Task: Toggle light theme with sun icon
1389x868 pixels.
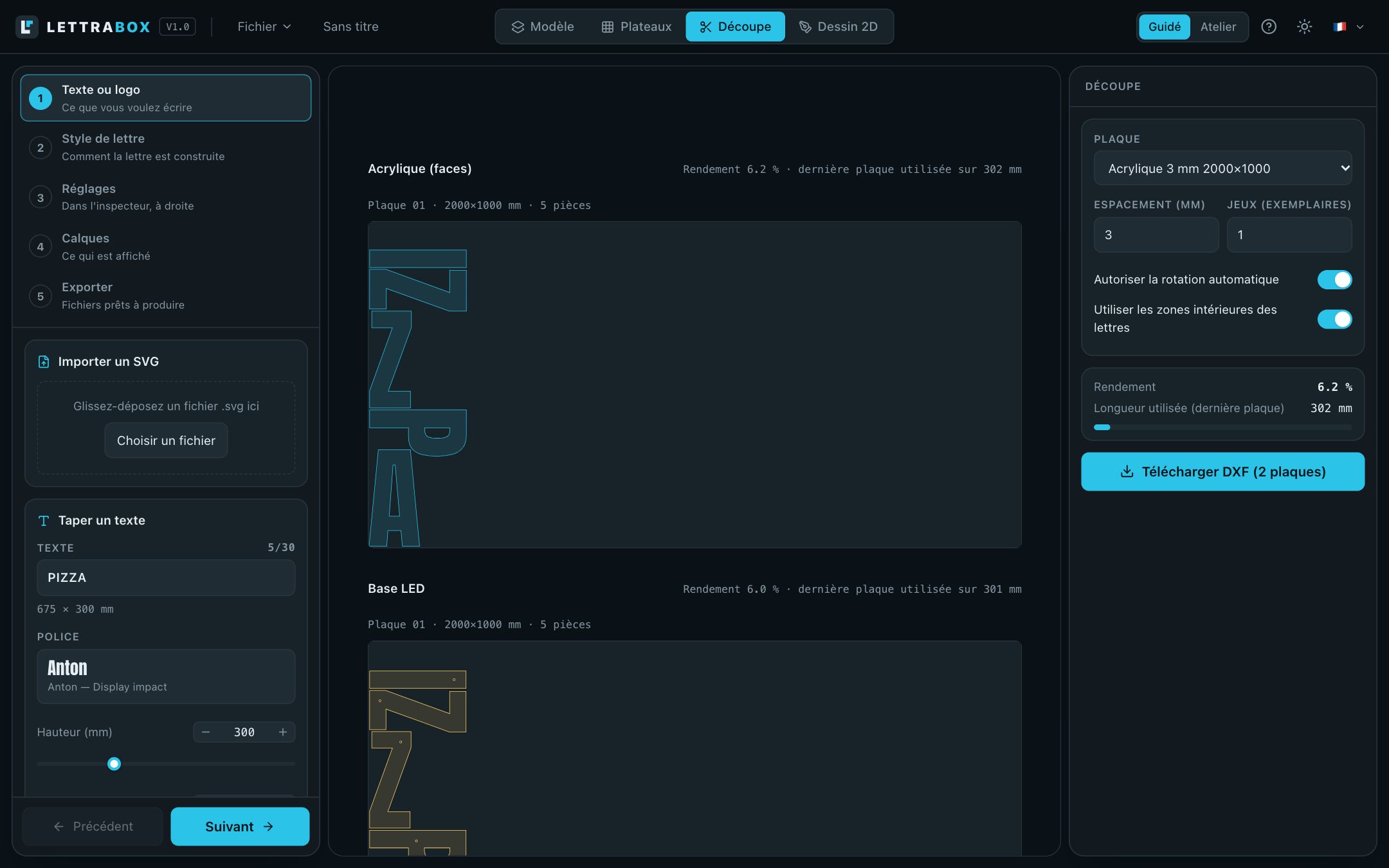Action: pyautogui.click(x=1304, y=26)
